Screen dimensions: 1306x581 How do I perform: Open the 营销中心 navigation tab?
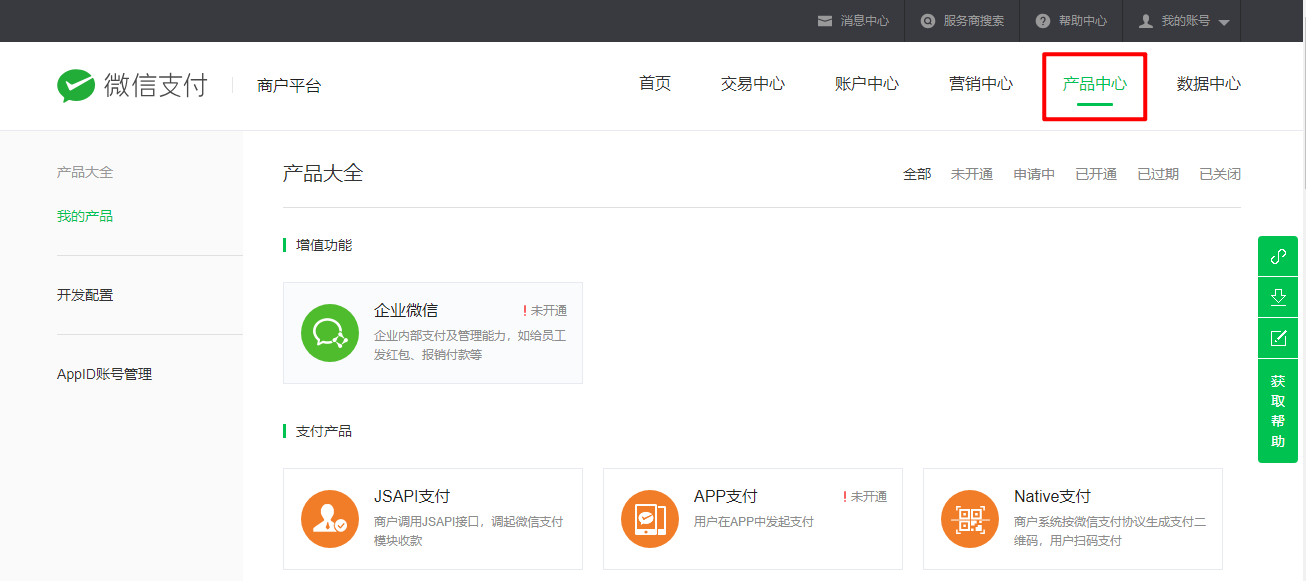point(981,84)
